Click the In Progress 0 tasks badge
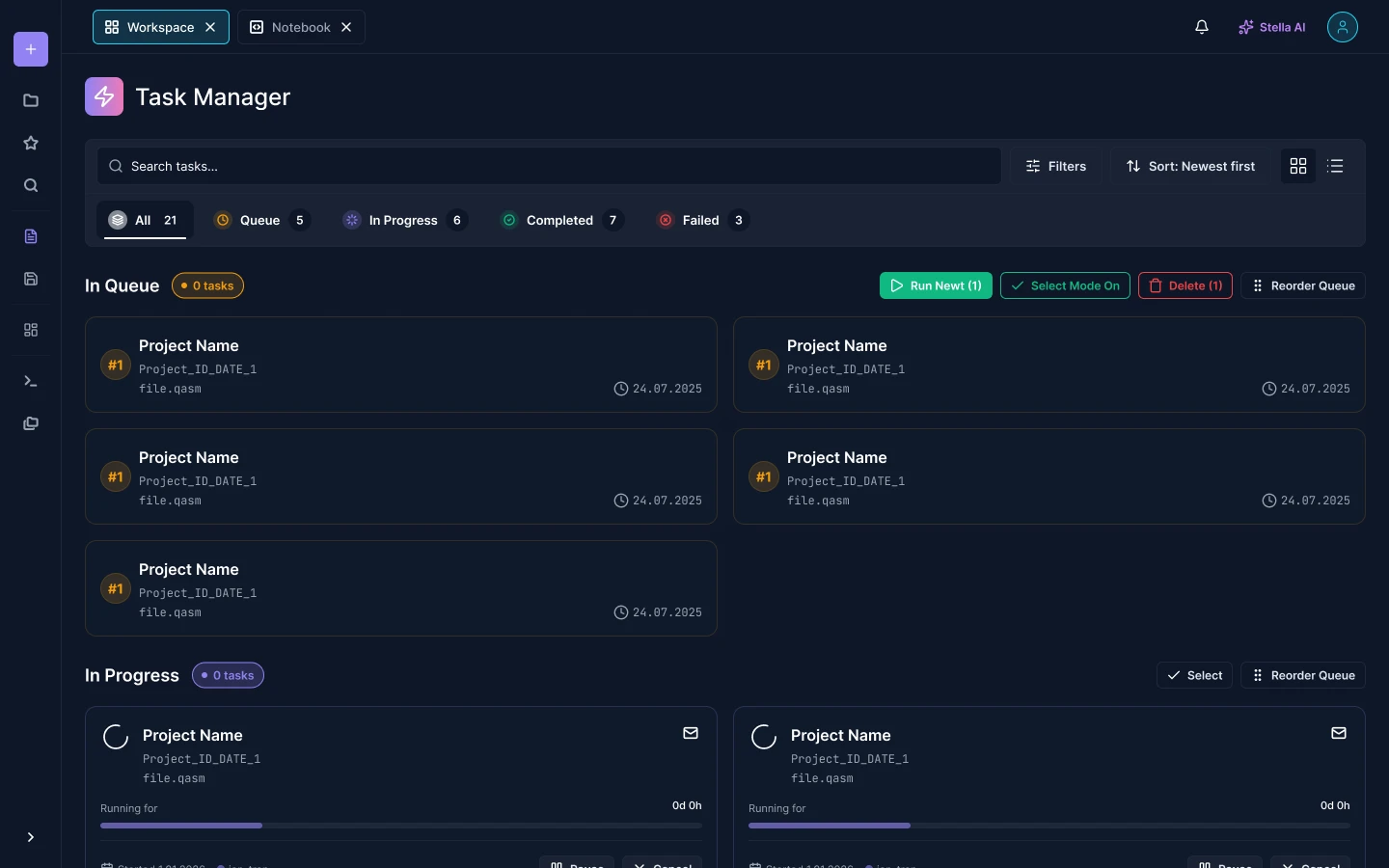 coord(228,675)
